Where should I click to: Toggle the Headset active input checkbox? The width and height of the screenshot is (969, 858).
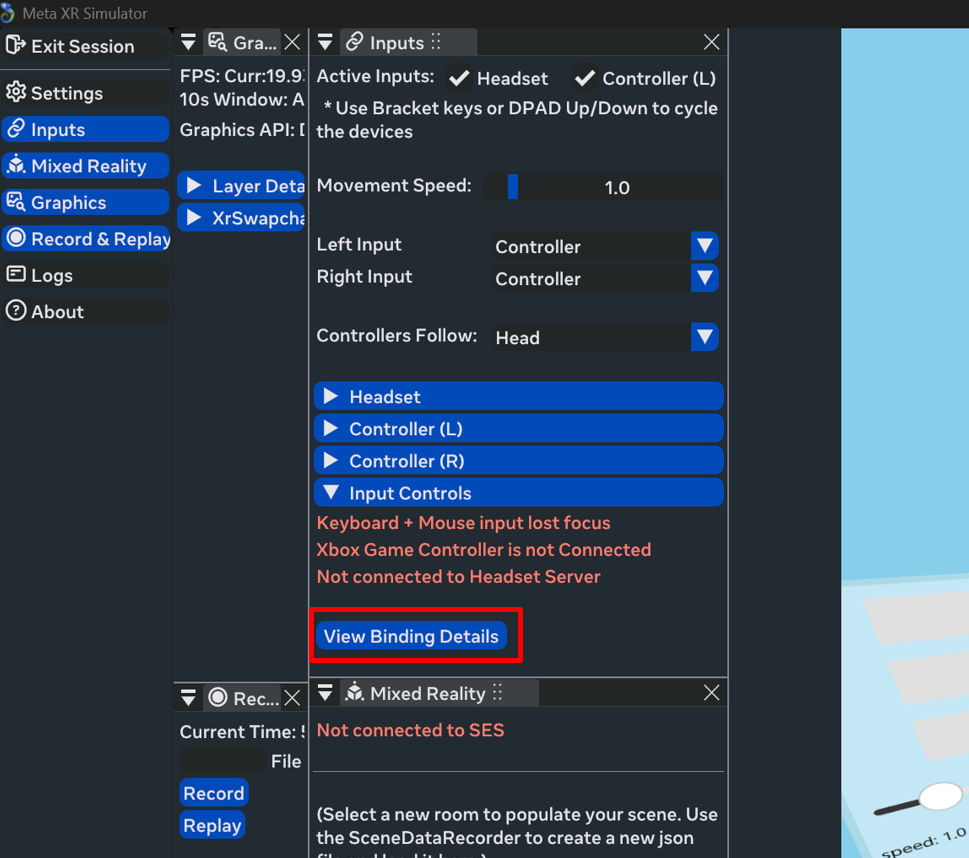pyautogui.click(x=460, y=78)
